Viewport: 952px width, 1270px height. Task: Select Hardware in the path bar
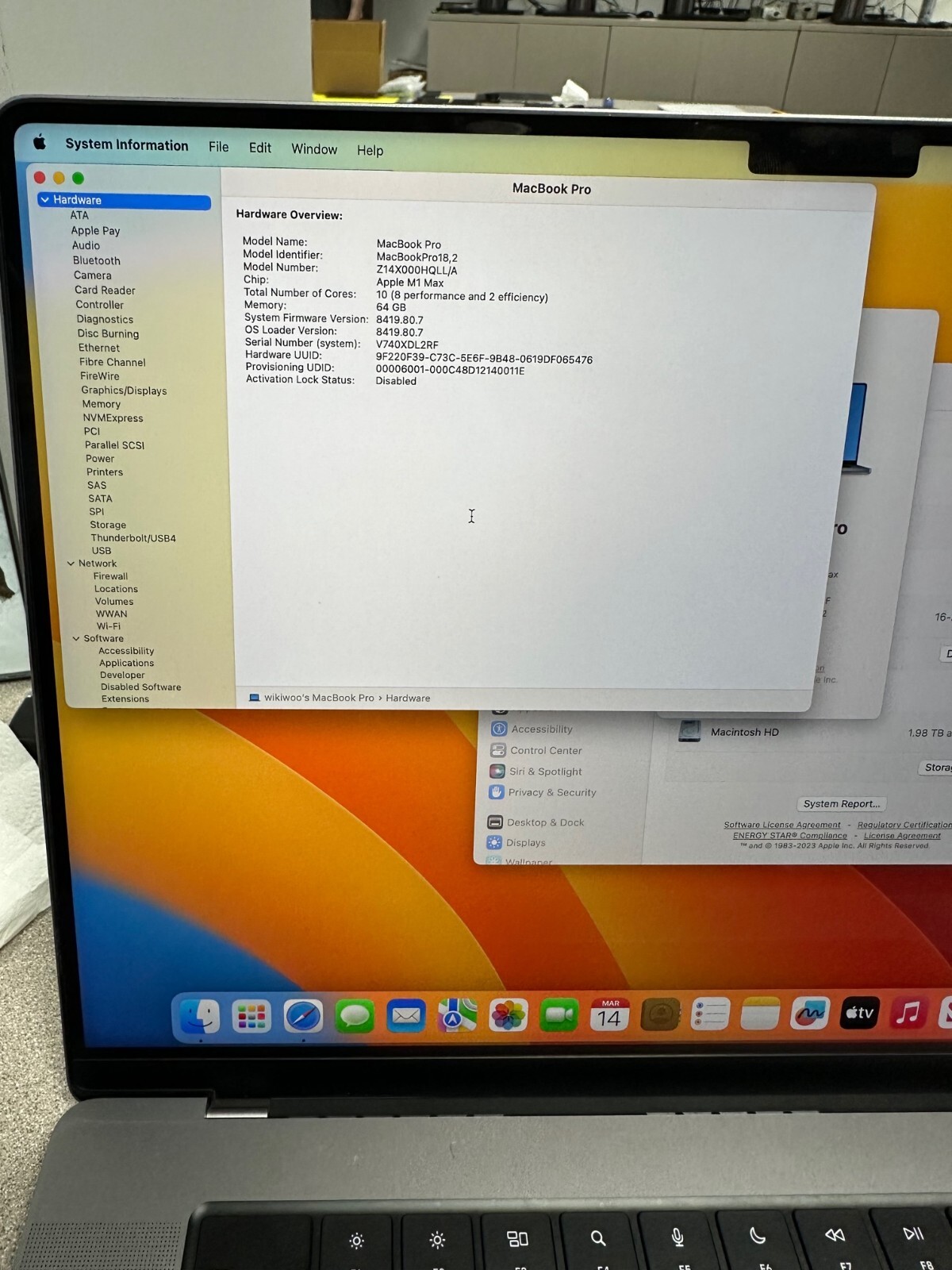(408, 698)
